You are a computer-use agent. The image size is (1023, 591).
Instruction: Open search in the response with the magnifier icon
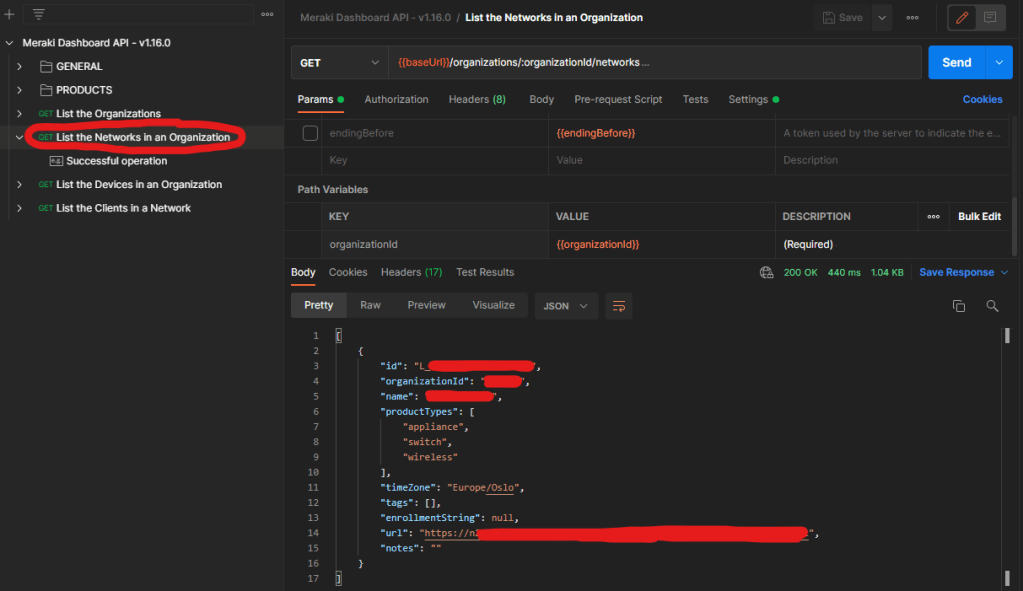tap(992, 306)
